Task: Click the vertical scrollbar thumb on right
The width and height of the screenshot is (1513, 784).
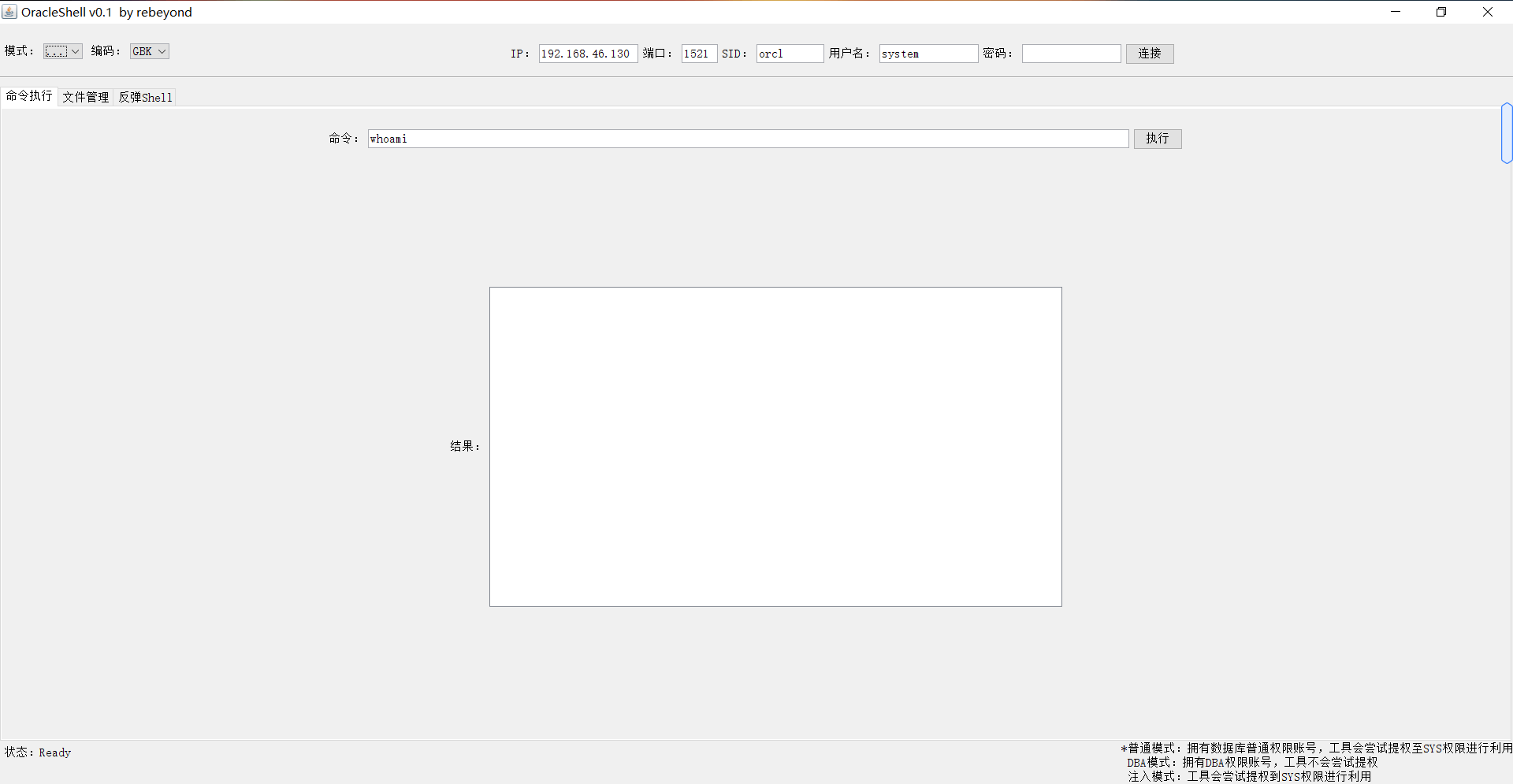Action: pos(1507,133)
